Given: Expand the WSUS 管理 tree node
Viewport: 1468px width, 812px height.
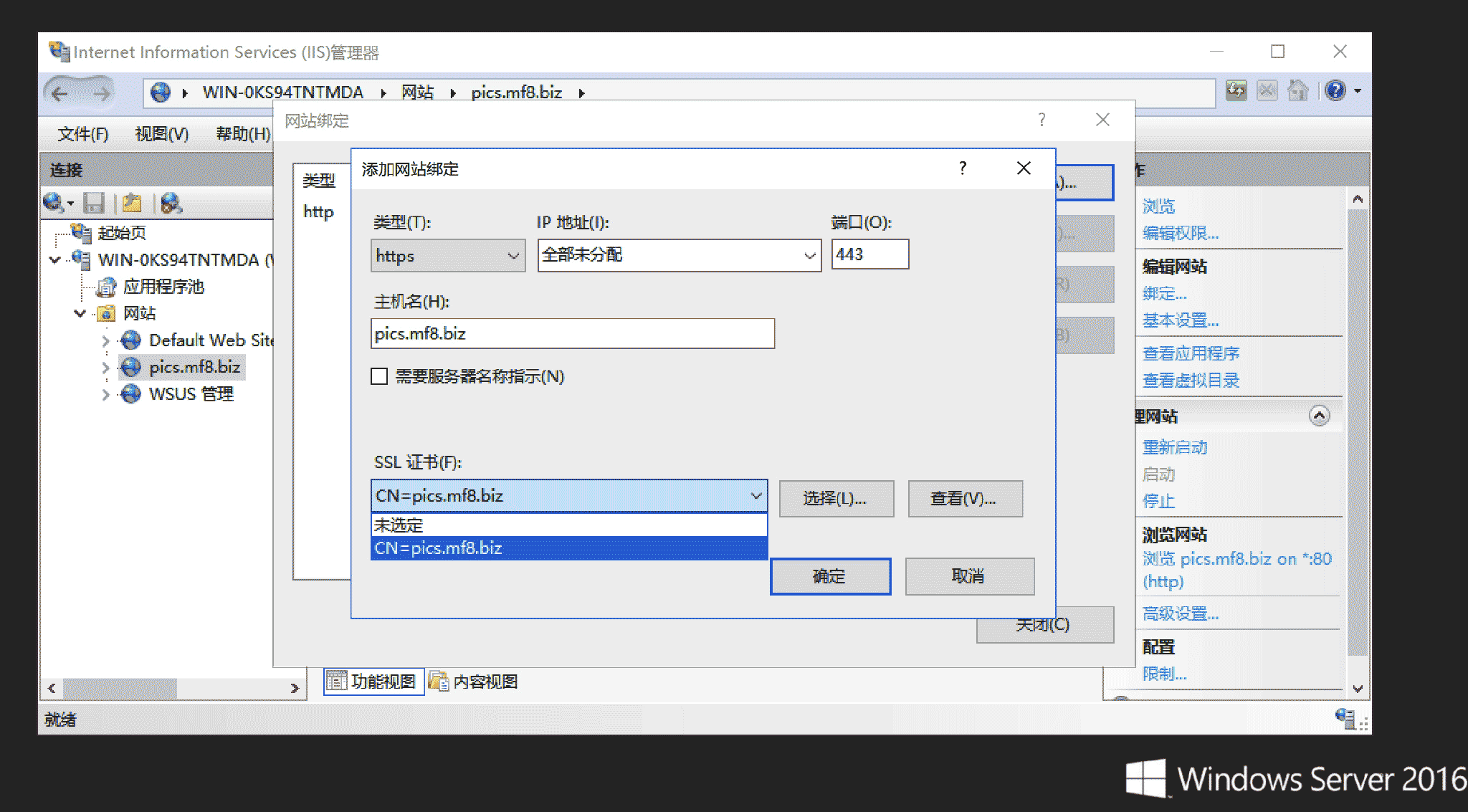Looking at the screenshot, I should click(105, 395).
